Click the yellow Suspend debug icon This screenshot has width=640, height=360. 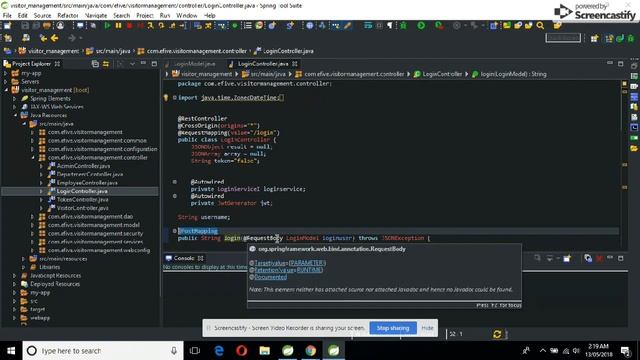pos(118,26)
